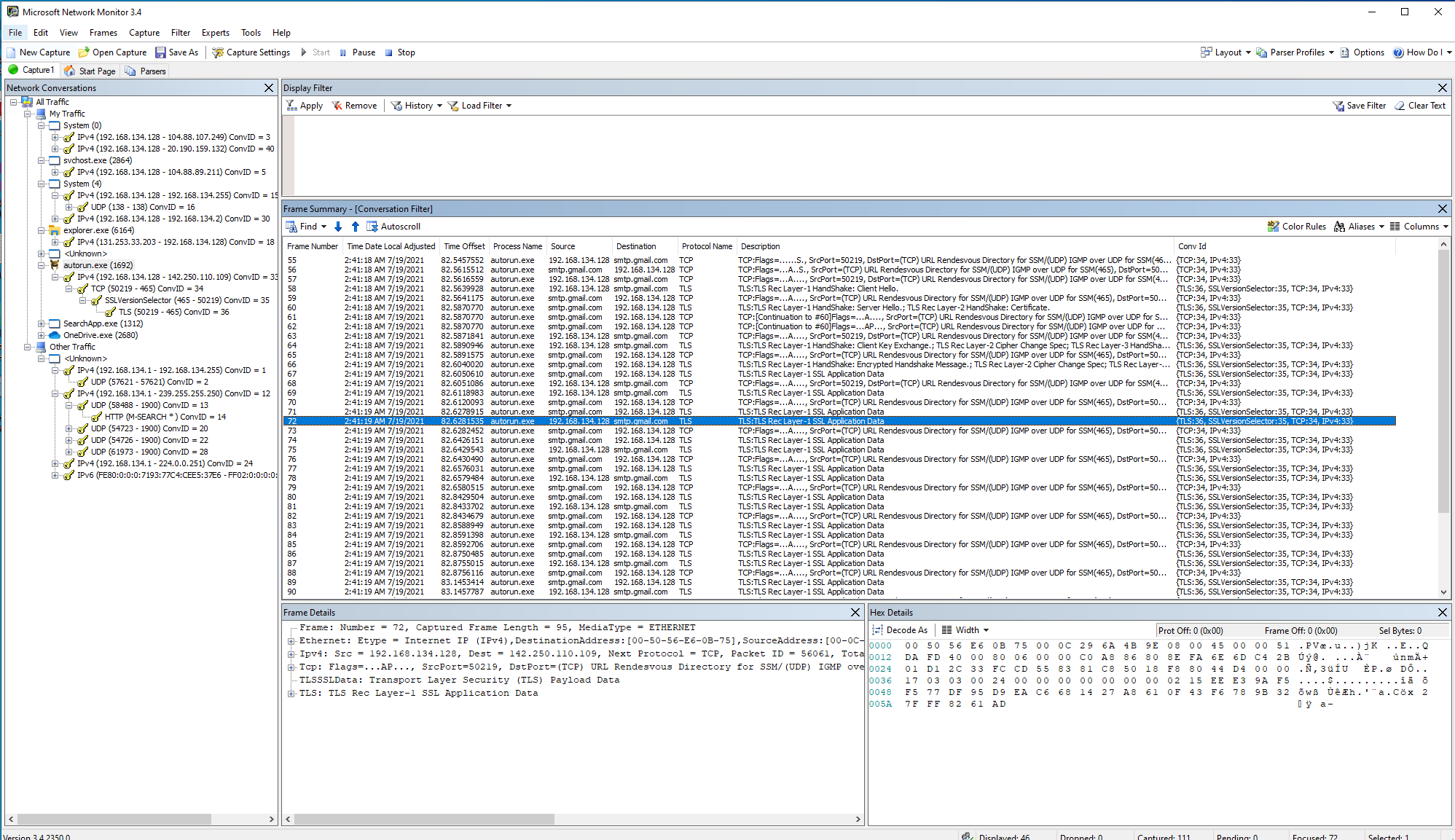The height and width of the screenshot is (840, 1455).
Task: Click the Start capture button
Action: pos(316,52)
